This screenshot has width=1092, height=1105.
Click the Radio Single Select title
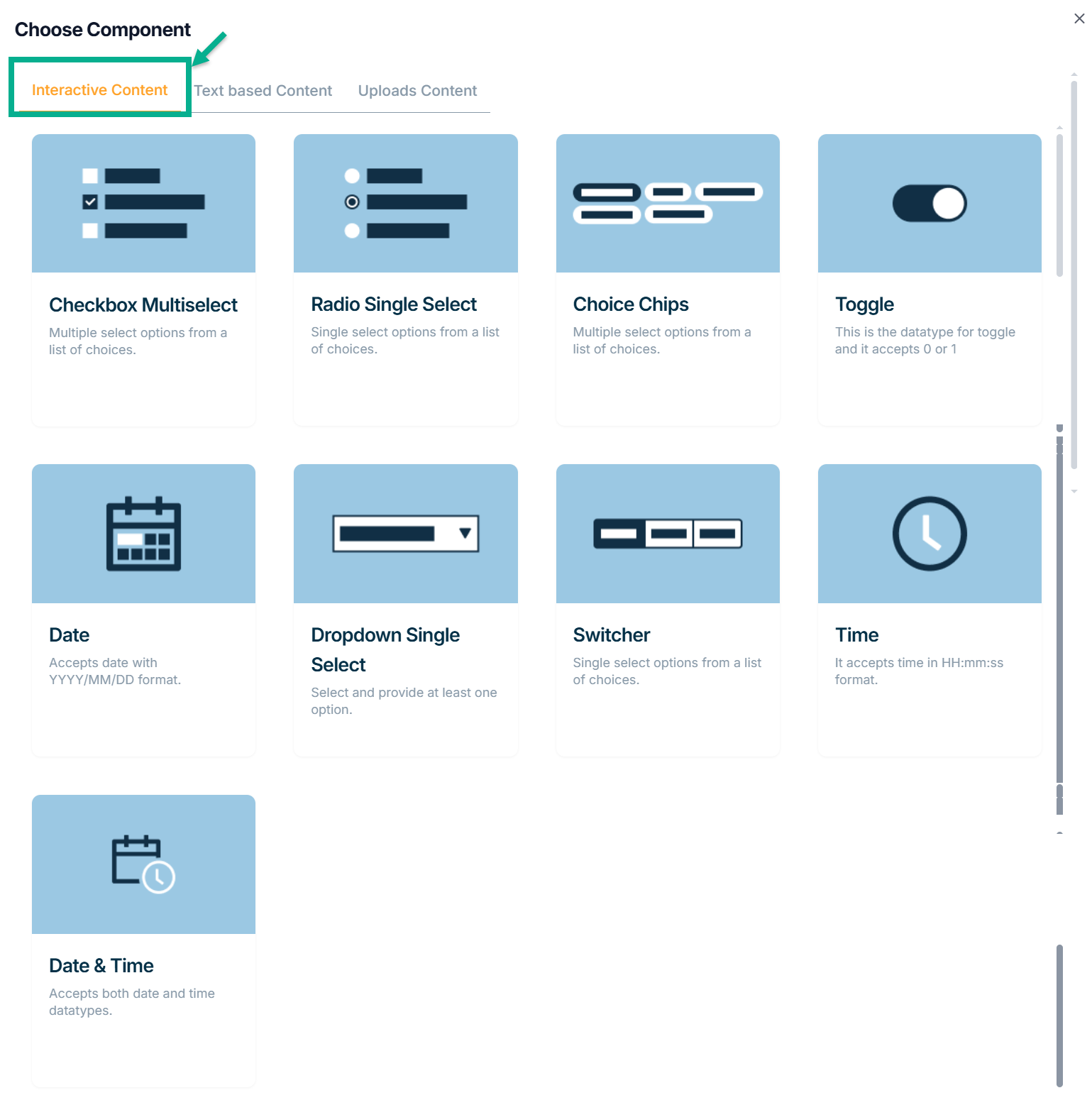[x=394, y=304]
